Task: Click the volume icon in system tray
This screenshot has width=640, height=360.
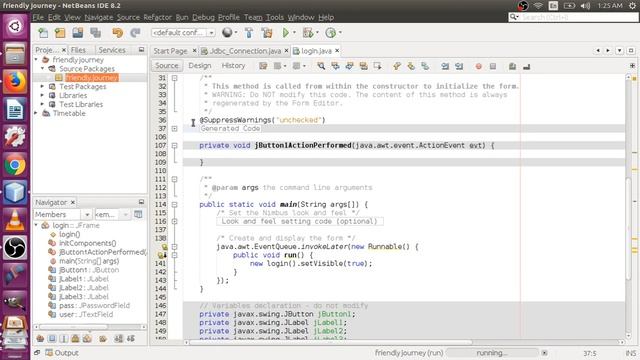Action: pyautogui.click(x=585, y=6)
